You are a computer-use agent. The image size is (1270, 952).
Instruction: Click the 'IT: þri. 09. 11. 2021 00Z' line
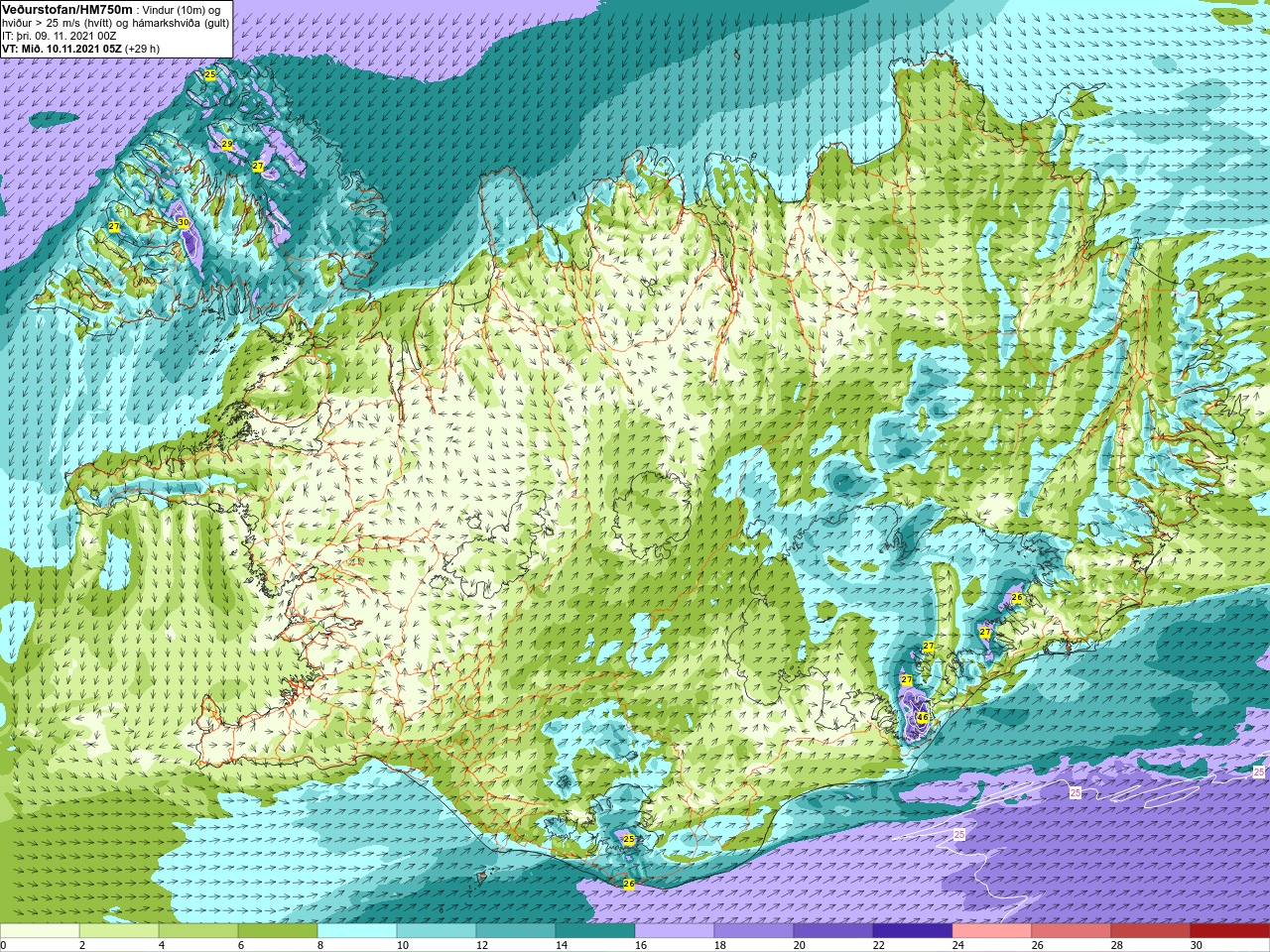pos(60,36)
